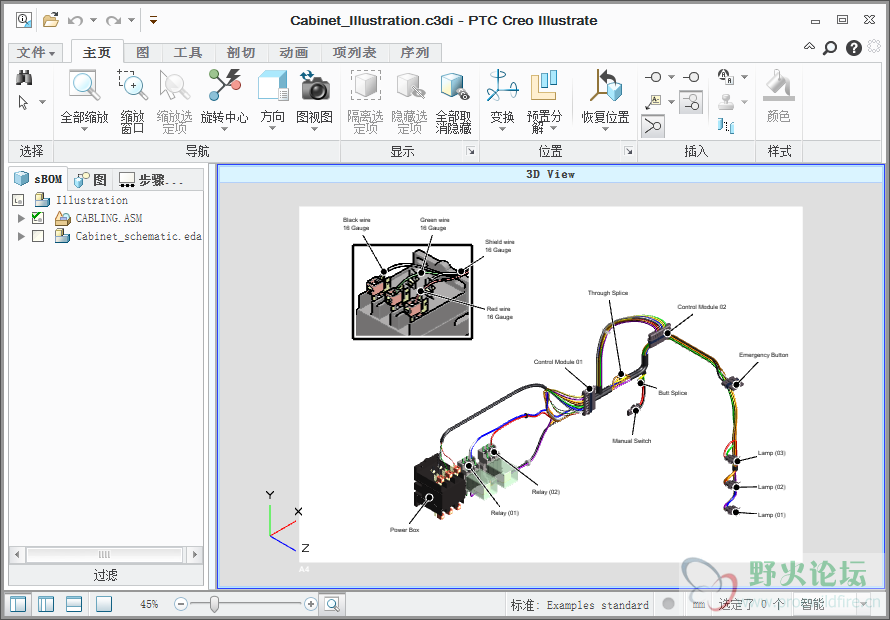Click the binoculars find icon
Image resolution: width=890 pixels, height=620 pixels.
click(x=24, y=78)
